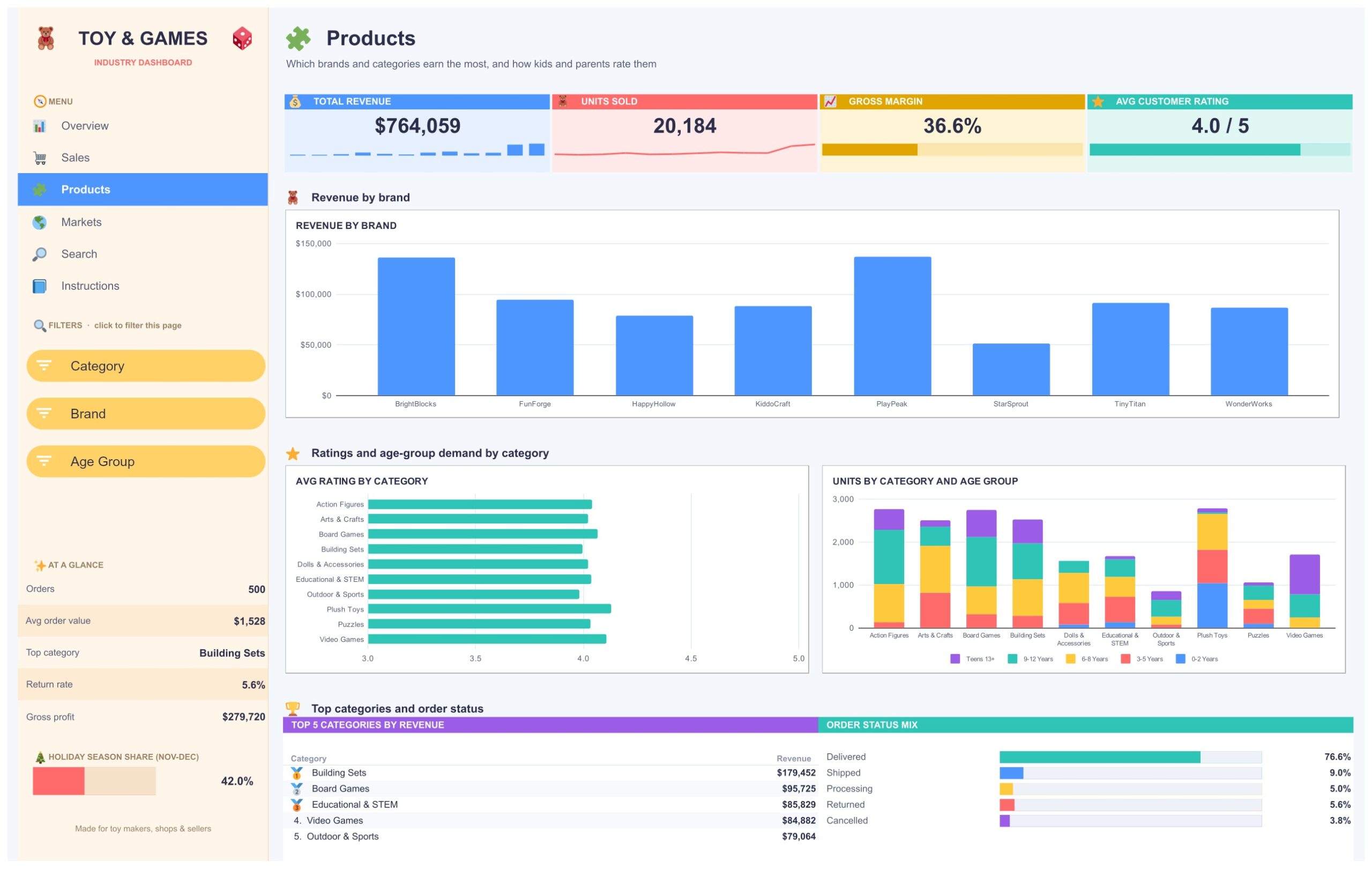
Task: Click the 0-2 Years legend swatch
Action: tap(1181, 659)
